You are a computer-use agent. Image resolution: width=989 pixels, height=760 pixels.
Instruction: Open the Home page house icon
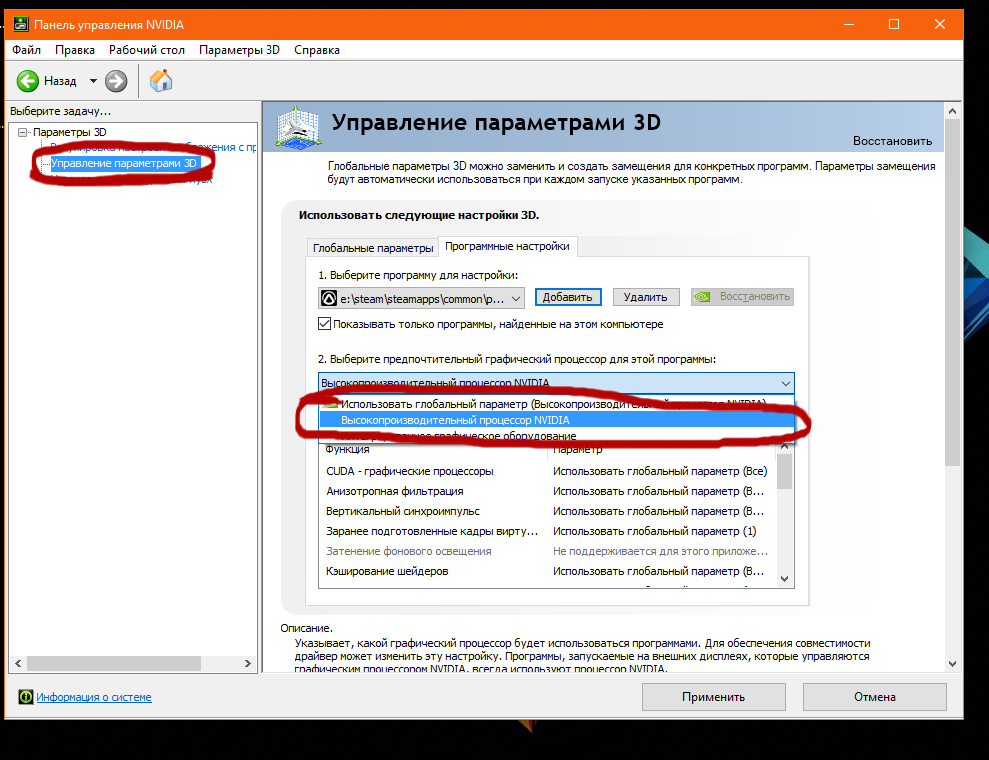point(161,81)
